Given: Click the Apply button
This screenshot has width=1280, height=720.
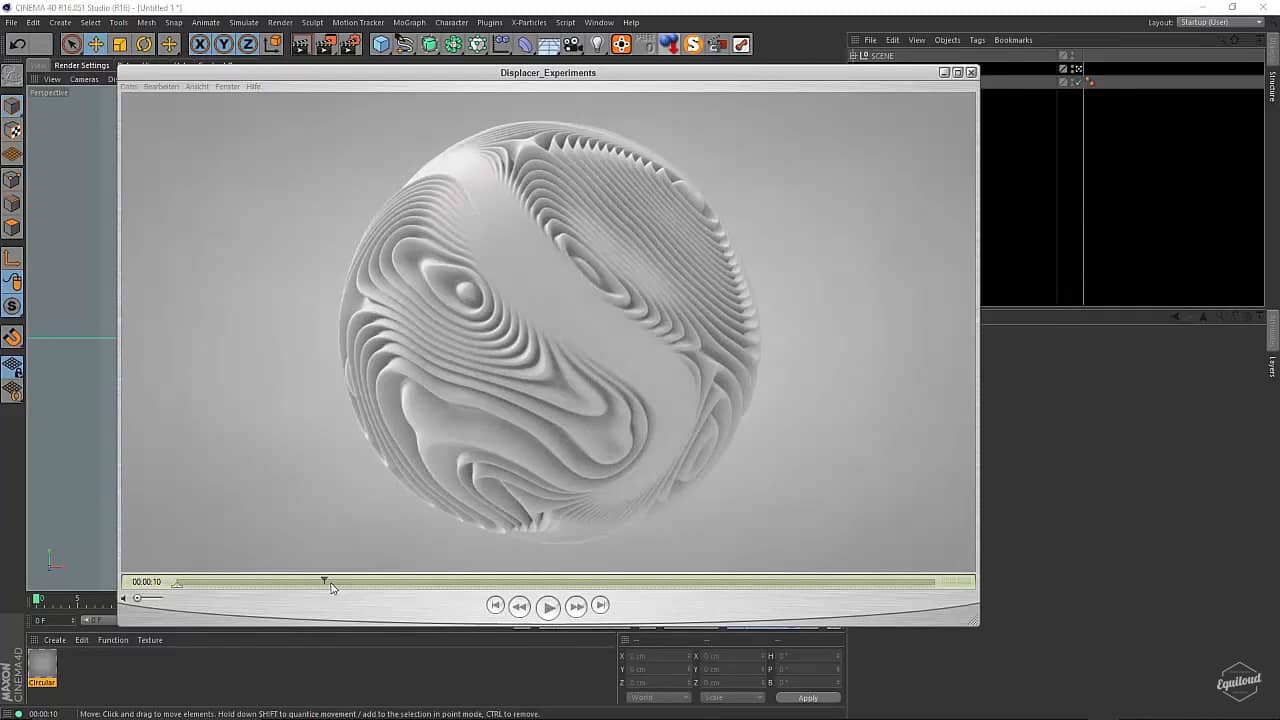Looking at the screenshot, I should tap(808, 697).
